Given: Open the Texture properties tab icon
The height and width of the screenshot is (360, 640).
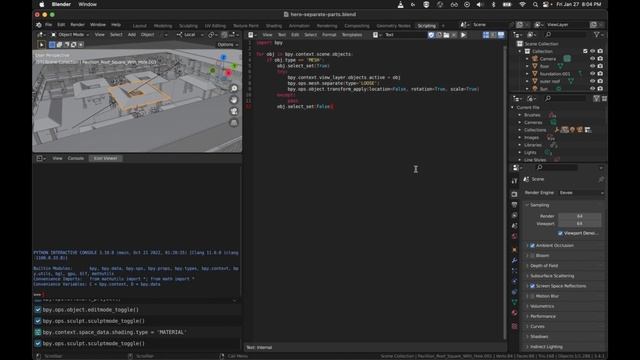Looking at the screenshot, I should 514,326.
